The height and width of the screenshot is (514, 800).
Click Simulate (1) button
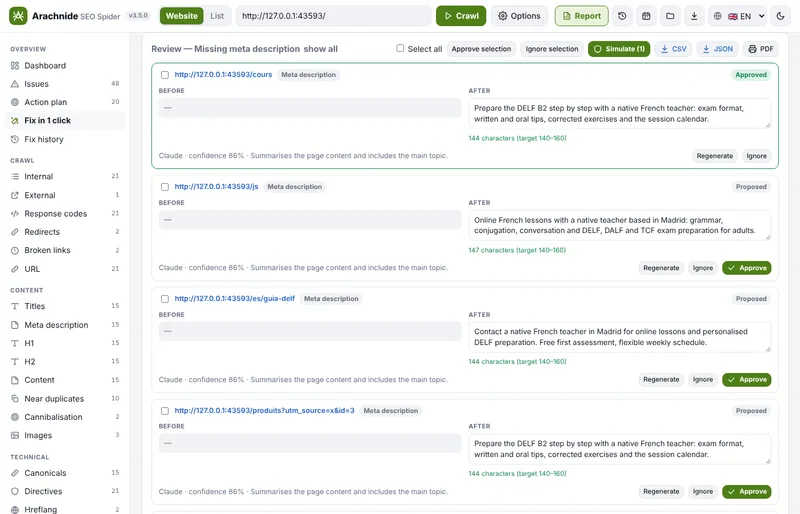tap(619, 49)
